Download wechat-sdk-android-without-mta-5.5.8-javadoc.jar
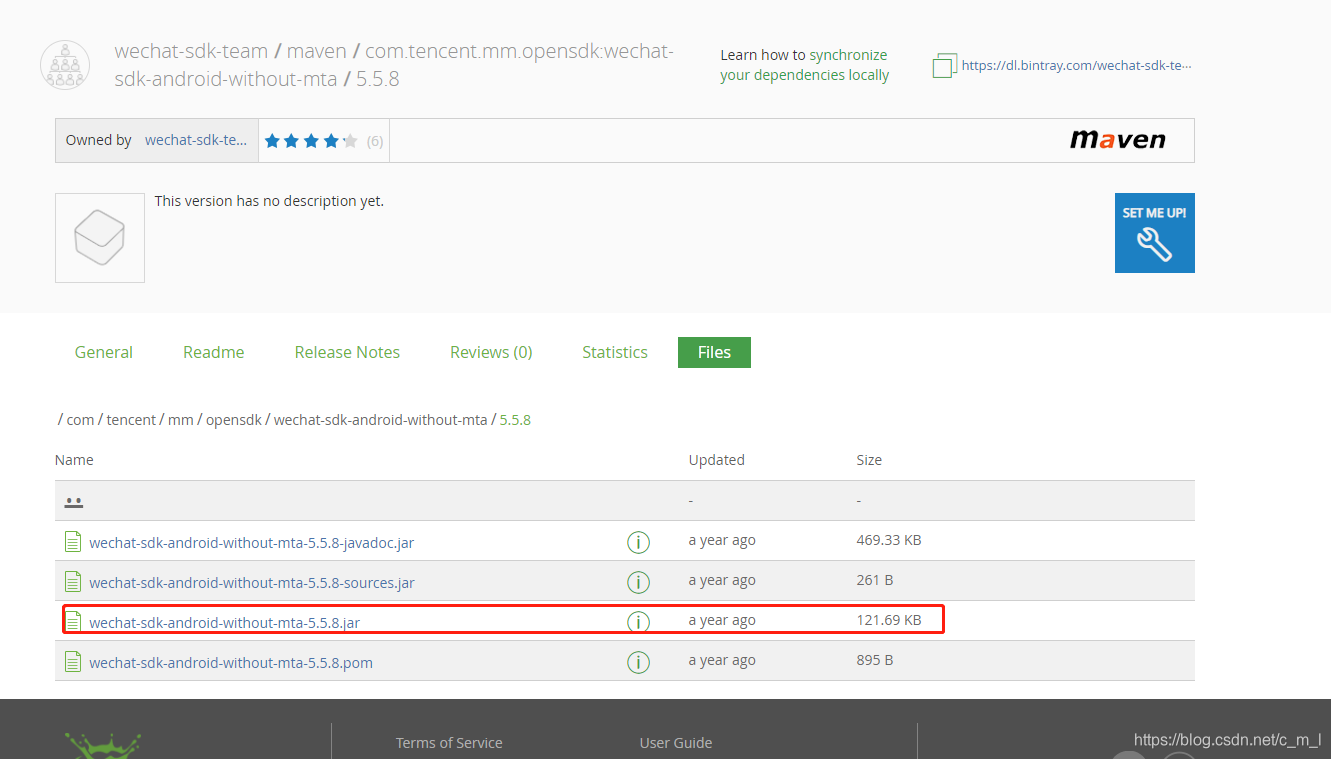The image size is (1331, 759). click(251, 543)
